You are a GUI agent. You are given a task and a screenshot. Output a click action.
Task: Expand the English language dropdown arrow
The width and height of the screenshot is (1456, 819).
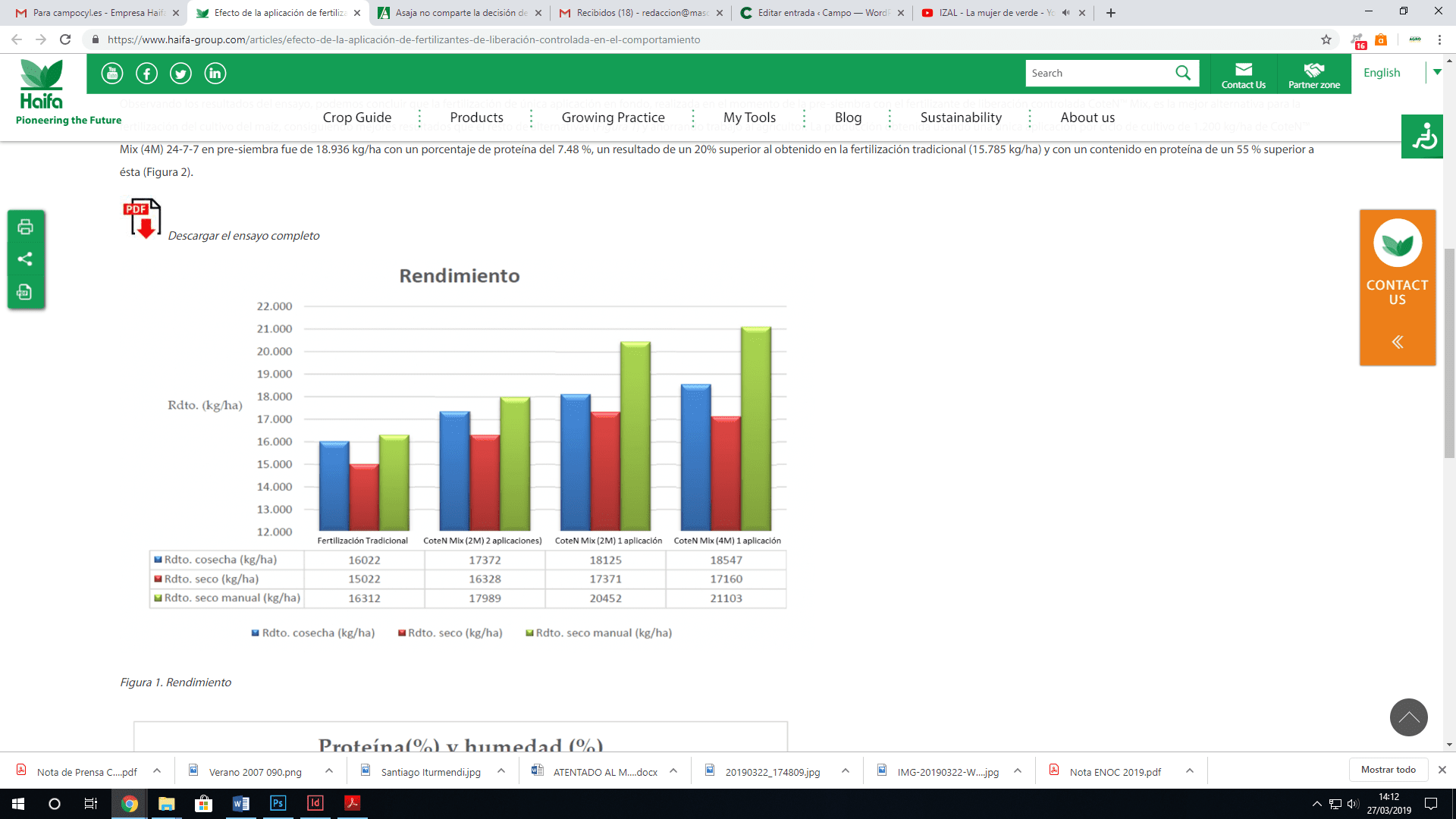(1437, 72)
